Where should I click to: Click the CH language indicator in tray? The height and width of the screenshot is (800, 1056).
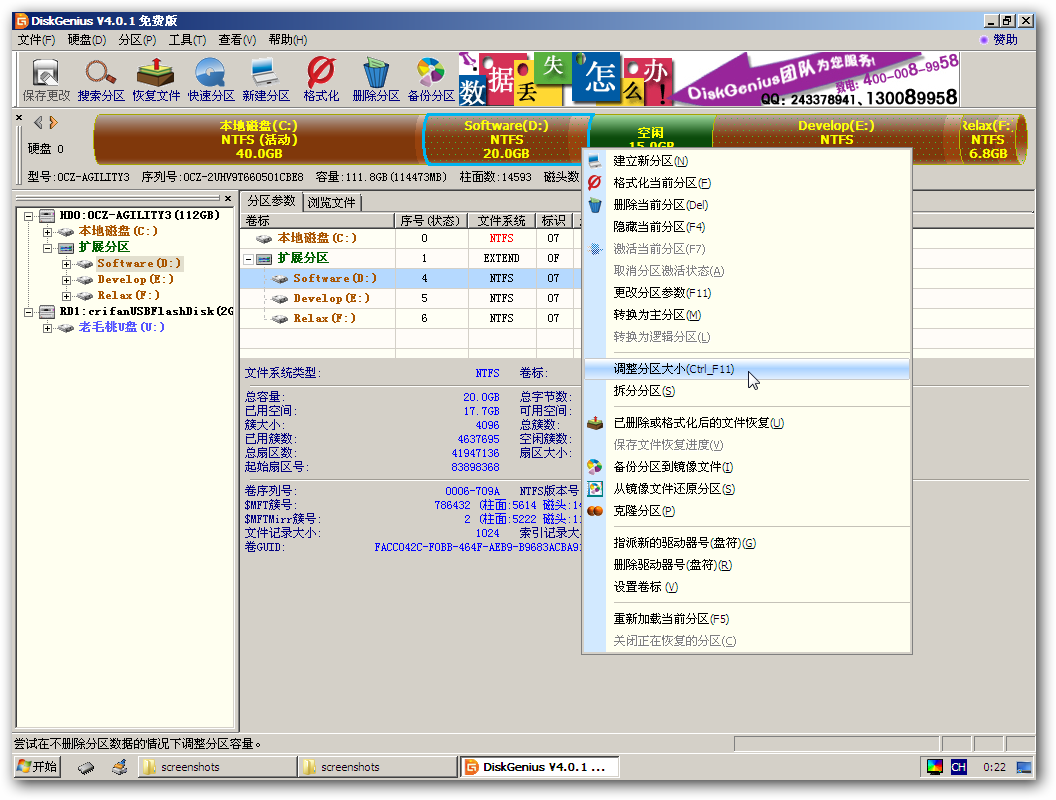958,766
